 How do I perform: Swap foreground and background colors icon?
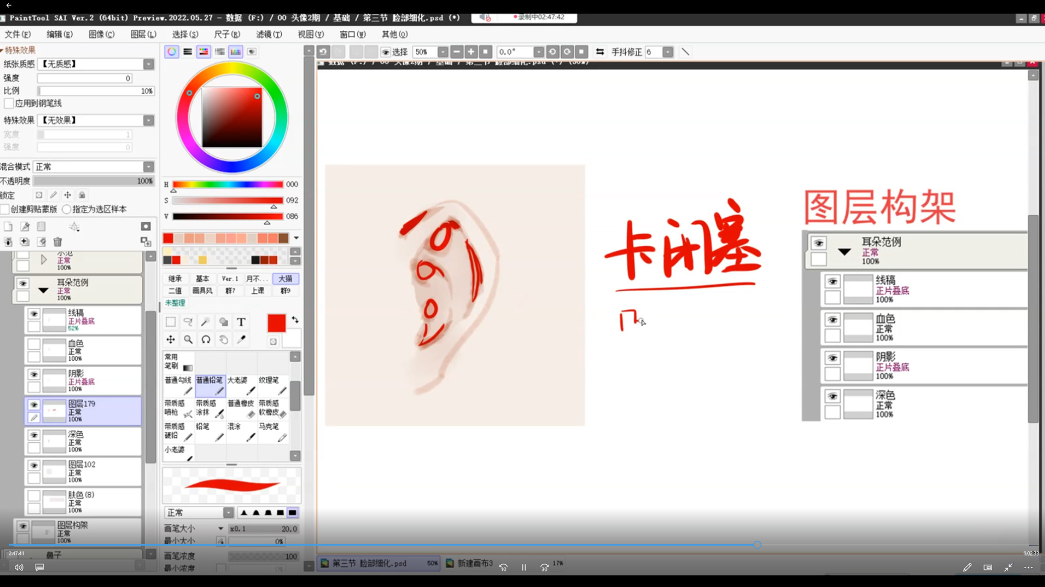pos(295,320)
